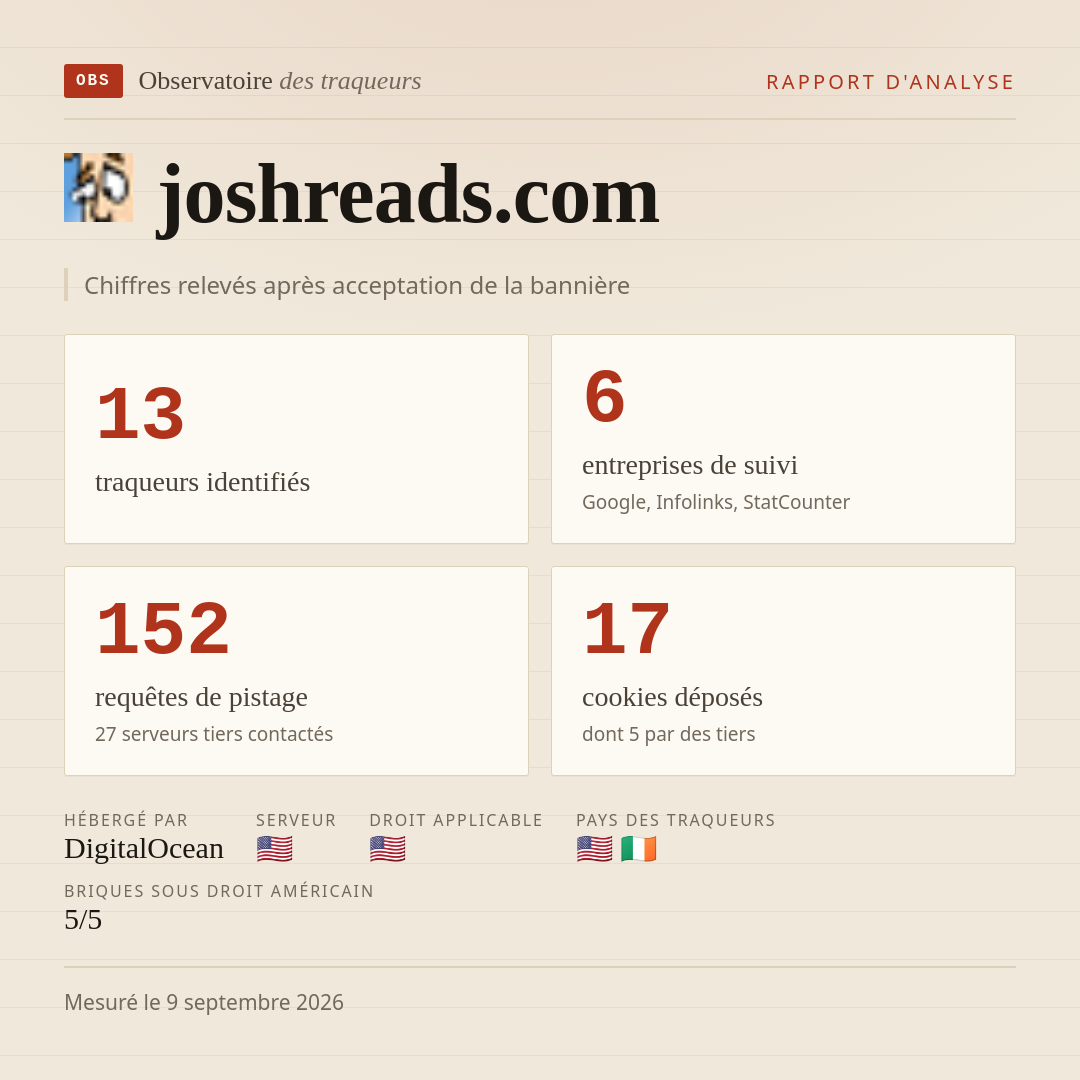The image size is (1080, 1080).
Task: Click the entreprises de suivi label
Action: click(689, 465)
